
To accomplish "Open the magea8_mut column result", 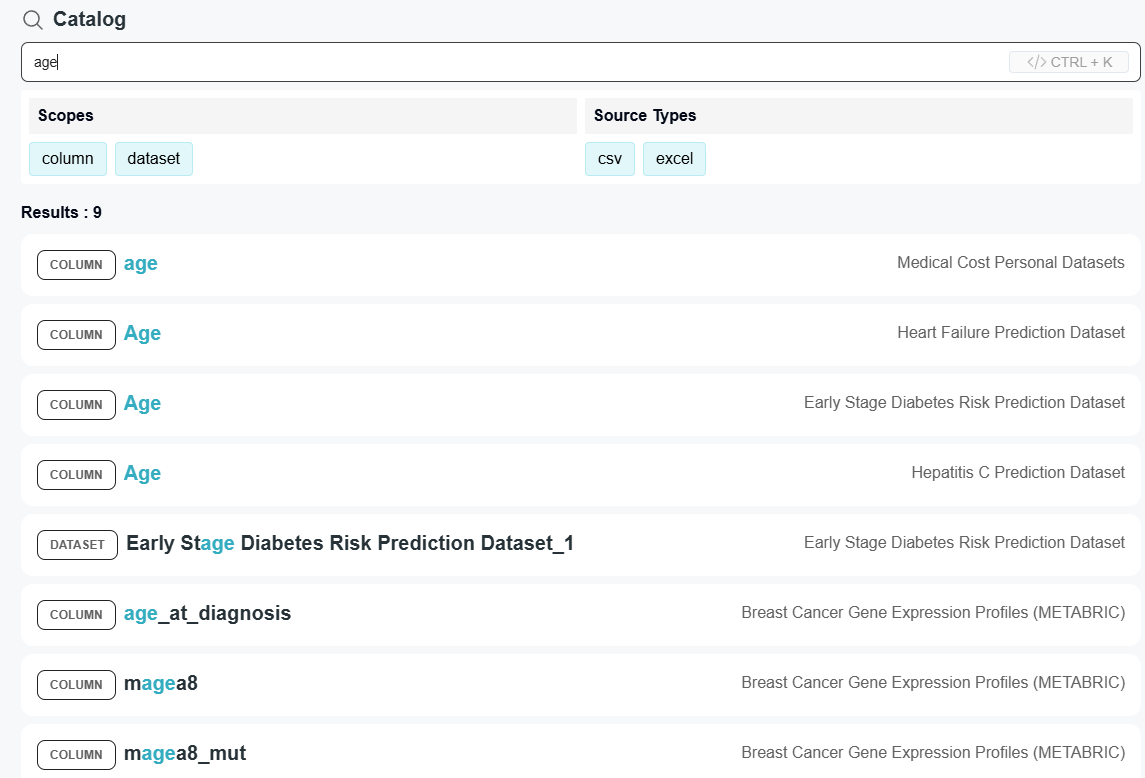I will click(185, 754).
